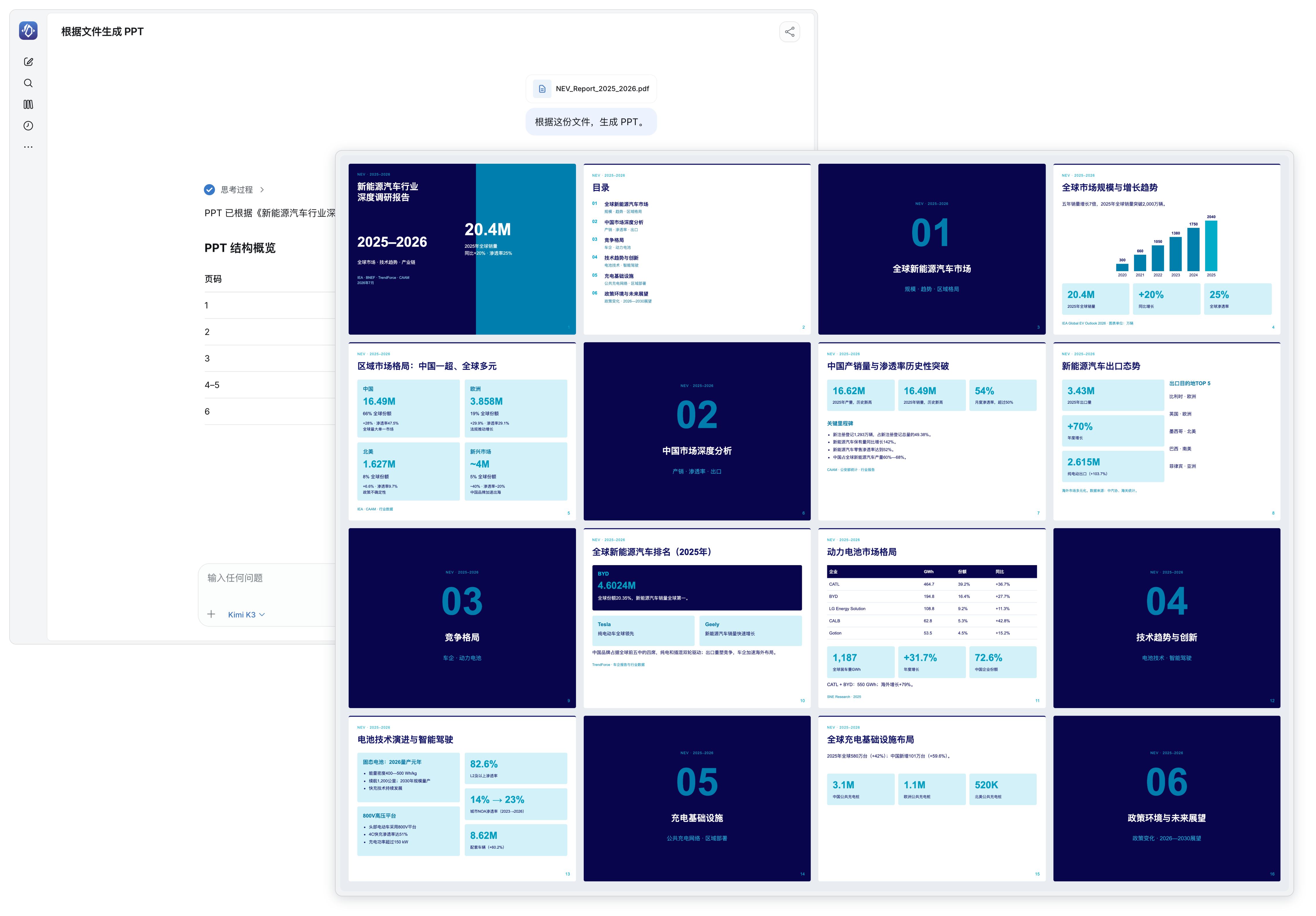1316x916 pixels.
Task: Click the 25% 全球渗透率 stat card
Action: point(1237,299)
